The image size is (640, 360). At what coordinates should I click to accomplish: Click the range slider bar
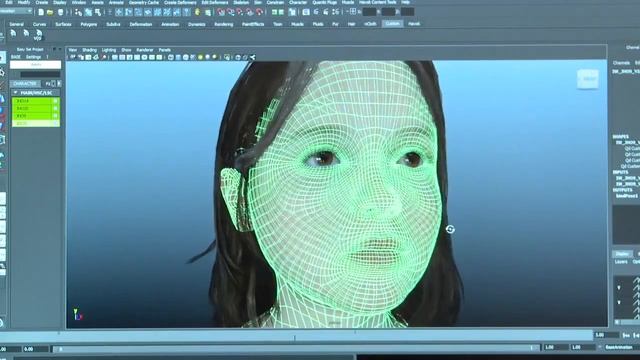point(296,348)
